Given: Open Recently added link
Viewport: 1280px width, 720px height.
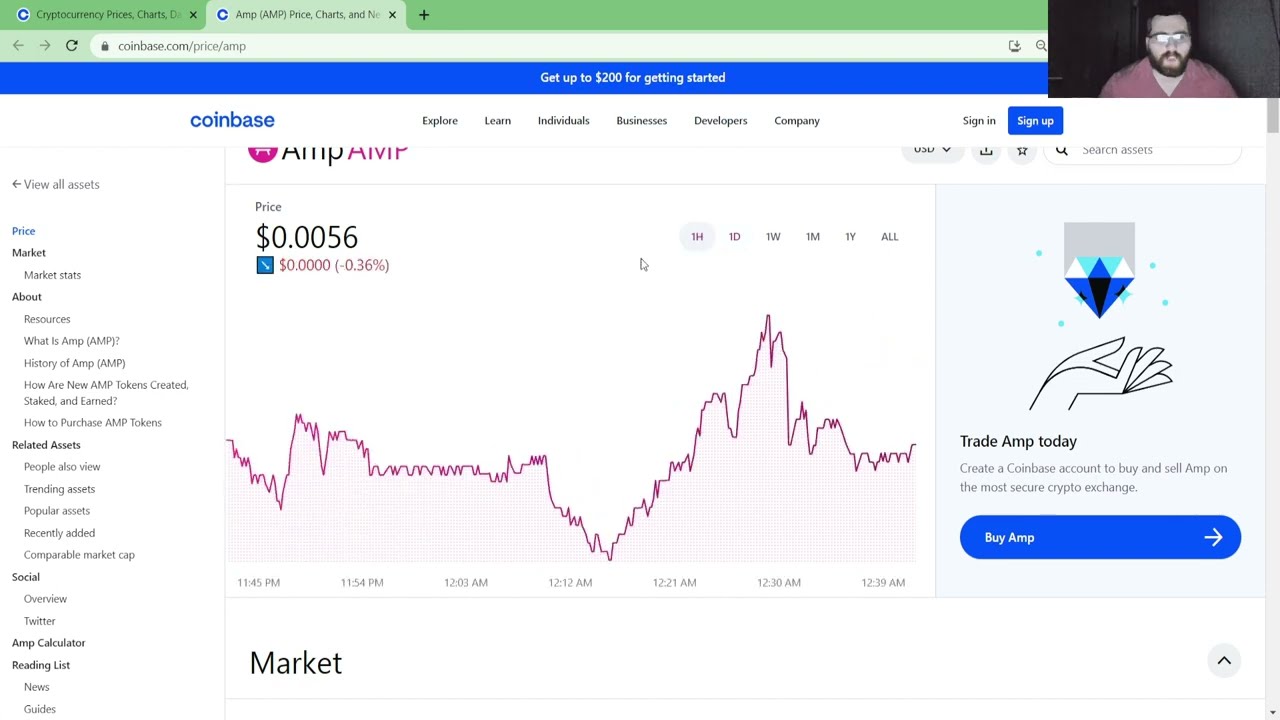Looking at the screenshot, I should 59,533.
